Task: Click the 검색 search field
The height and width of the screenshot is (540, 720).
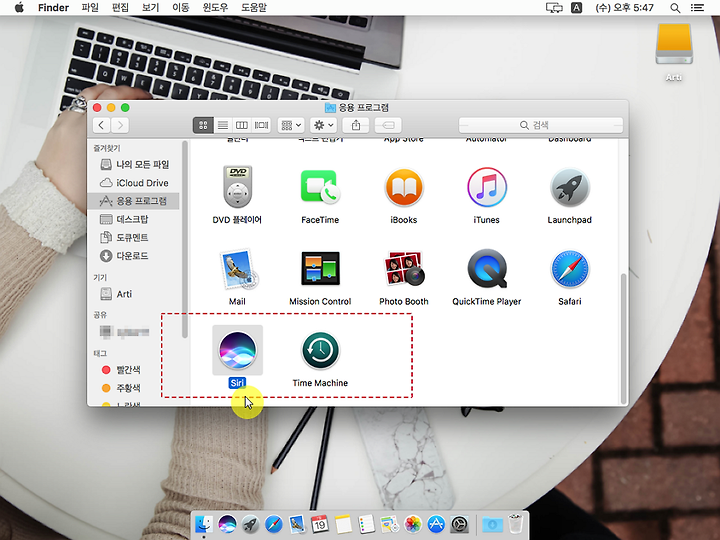Action: (x=541, y=125)
